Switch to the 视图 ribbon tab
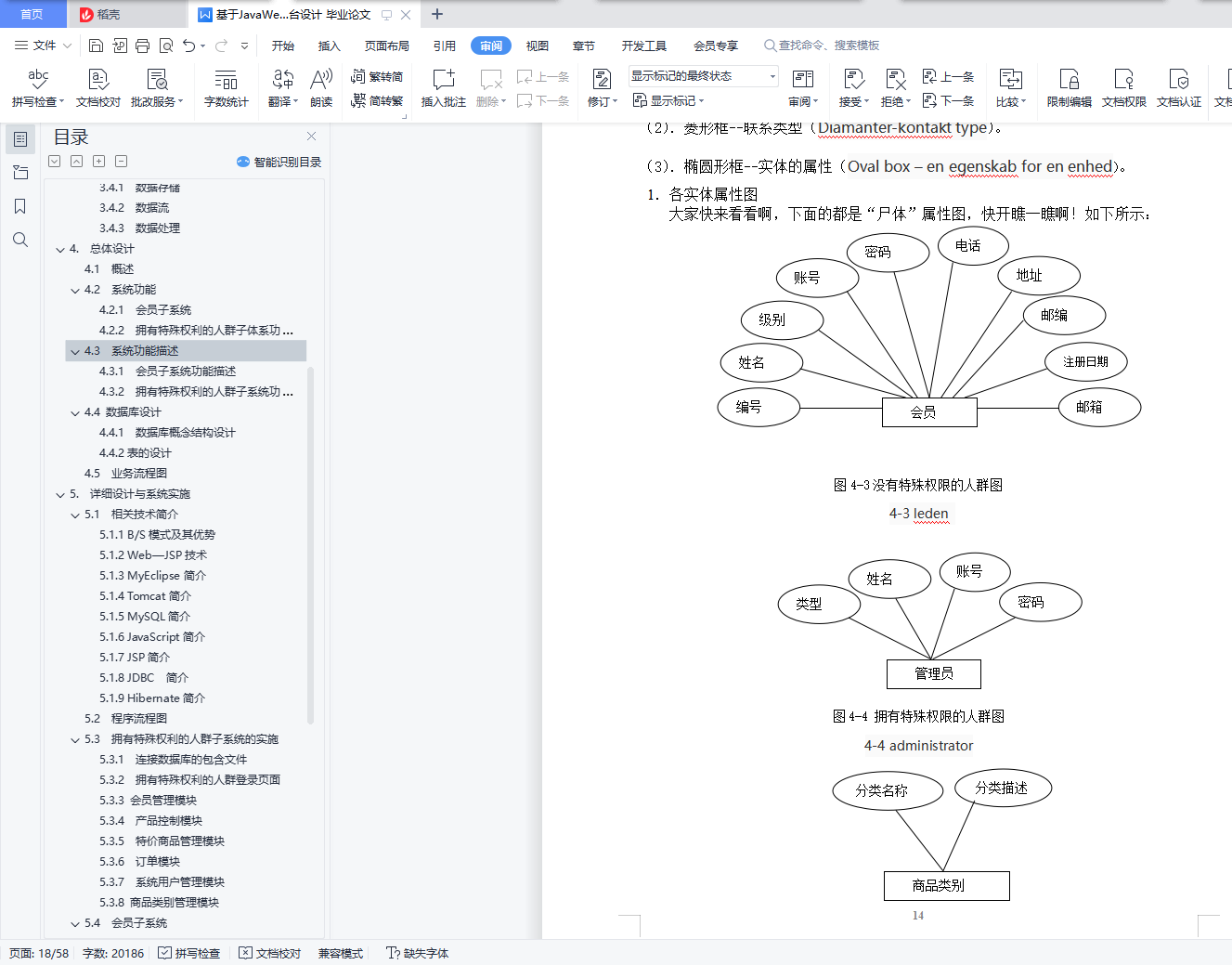Image resolution: width=1232 pixels, height=965 pixels. pos(538,46)
